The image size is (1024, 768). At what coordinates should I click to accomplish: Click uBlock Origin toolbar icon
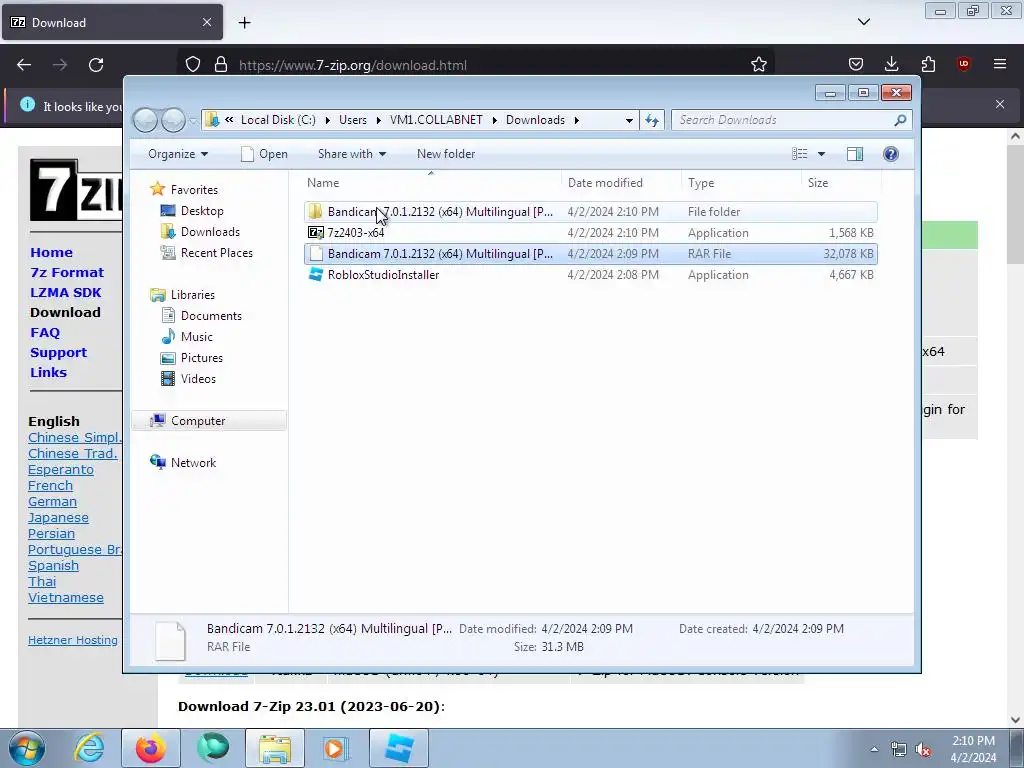(x=963, y=64)
